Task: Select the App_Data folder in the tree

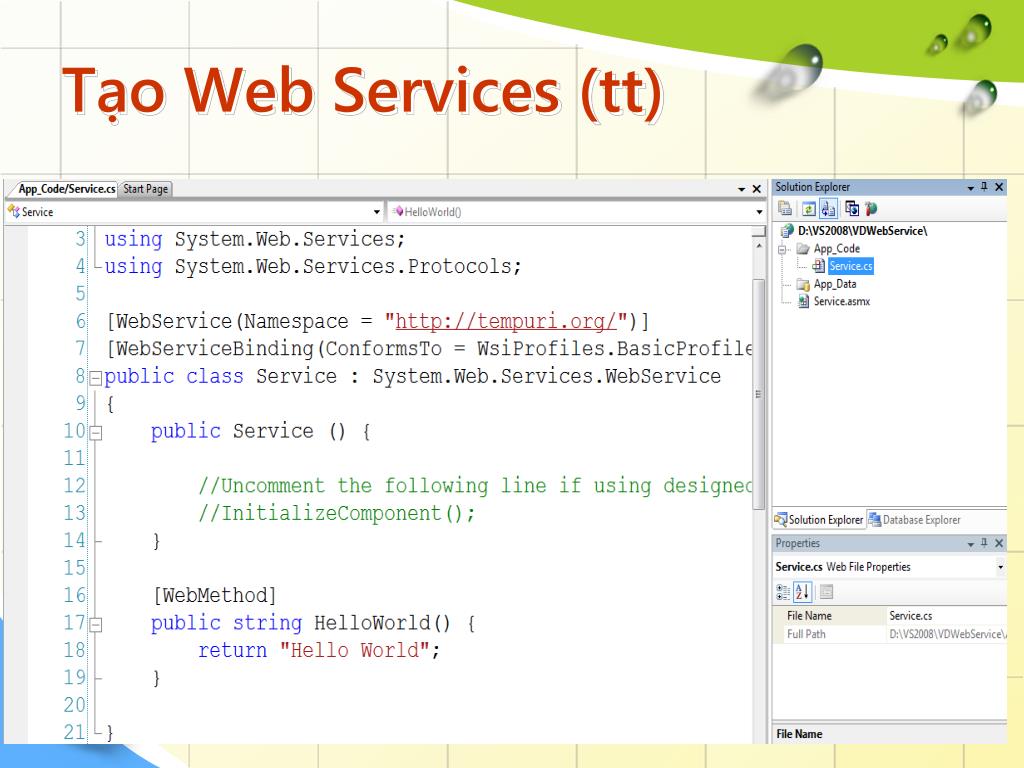Action: point(835,284)
